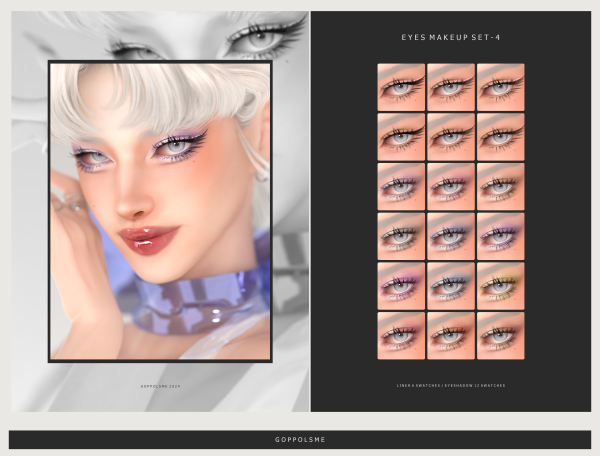This screenshot has width=600, height=456.
Task: Click the liner and eyeshadow swatches caption
Action: pos(450,384)
